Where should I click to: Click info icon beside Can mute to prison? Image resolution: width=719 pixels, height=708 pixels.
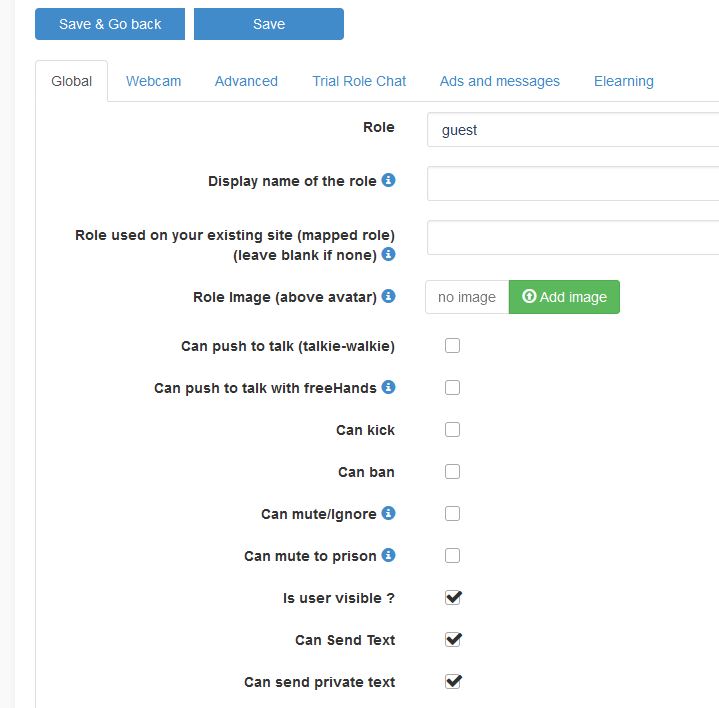[389, 555]
